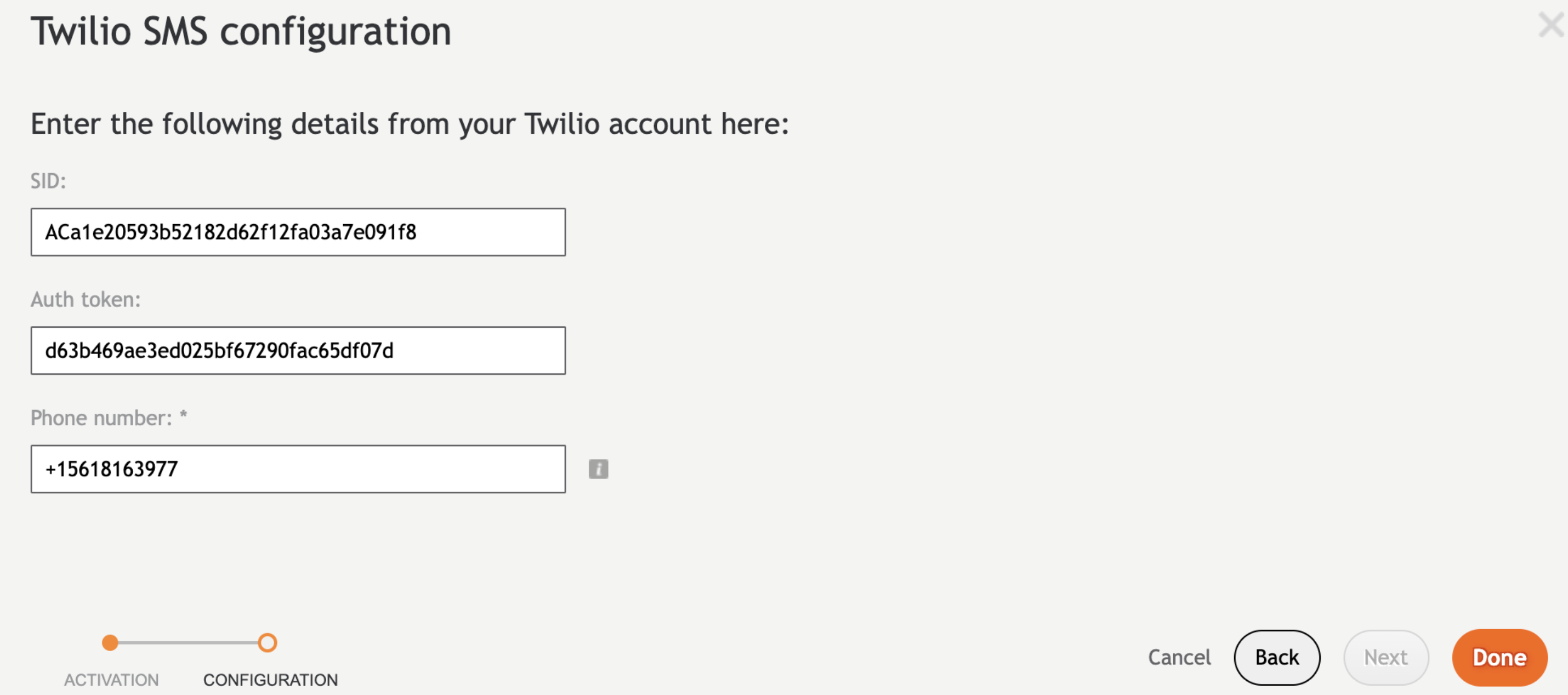Select the hollow Configuration step circle
Viewport: 1568px width, 695px height.
point(267,642)
